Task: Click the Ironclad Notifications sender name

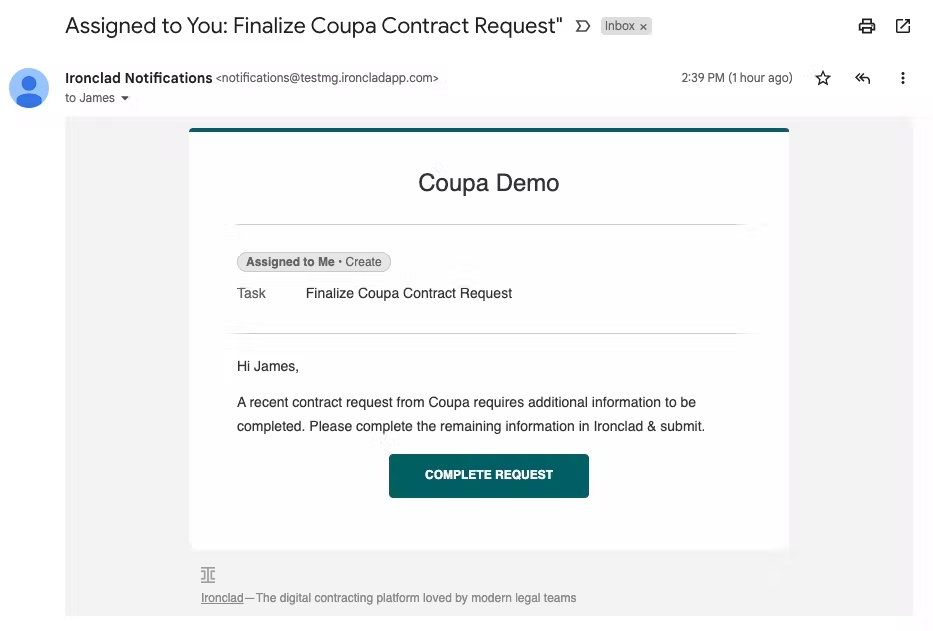Action: coord(139,78)
